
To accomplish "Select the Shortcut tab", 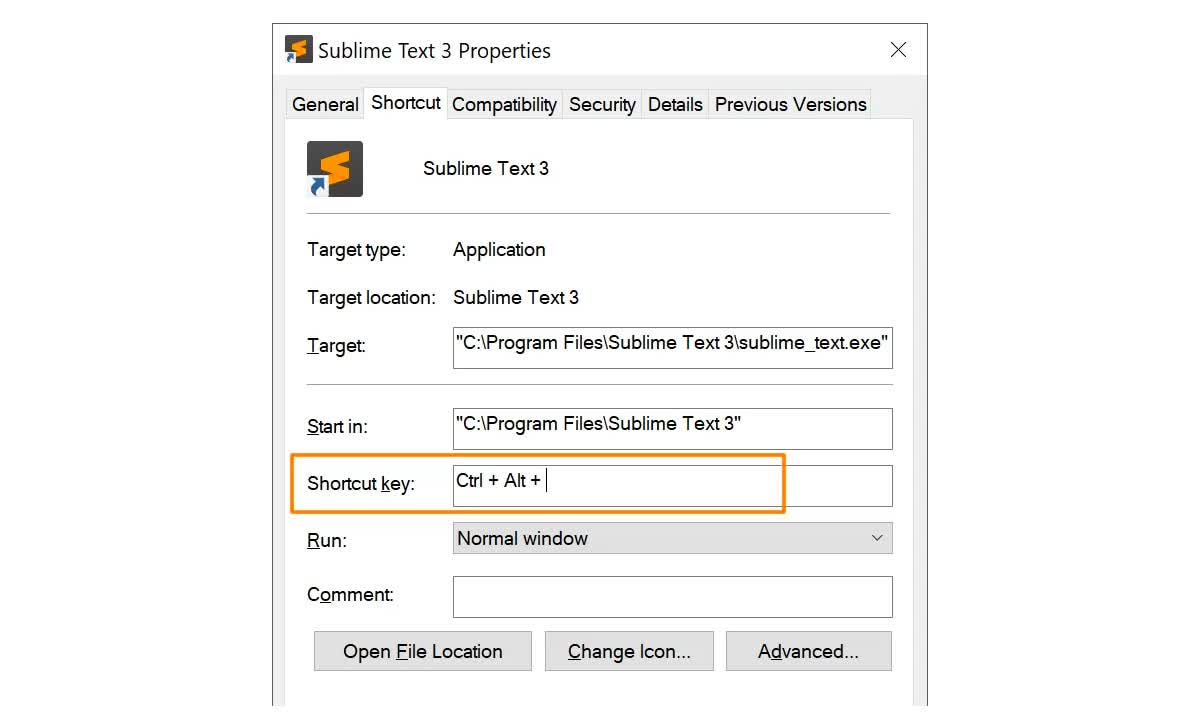I will click(x=406, y=102).
